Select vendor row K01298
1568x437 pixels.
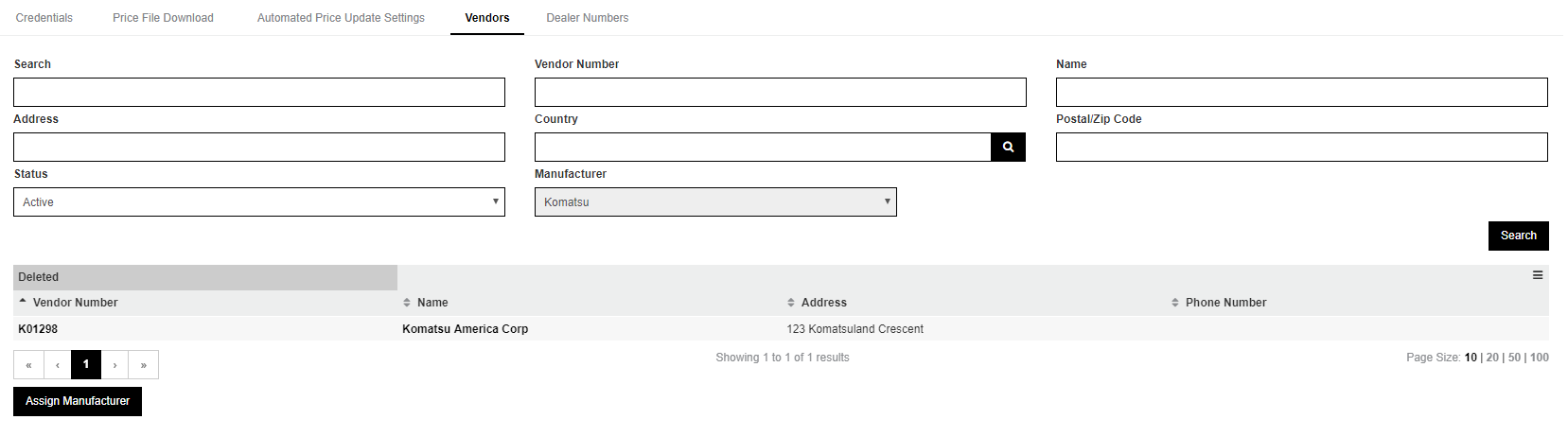point(781,329)
